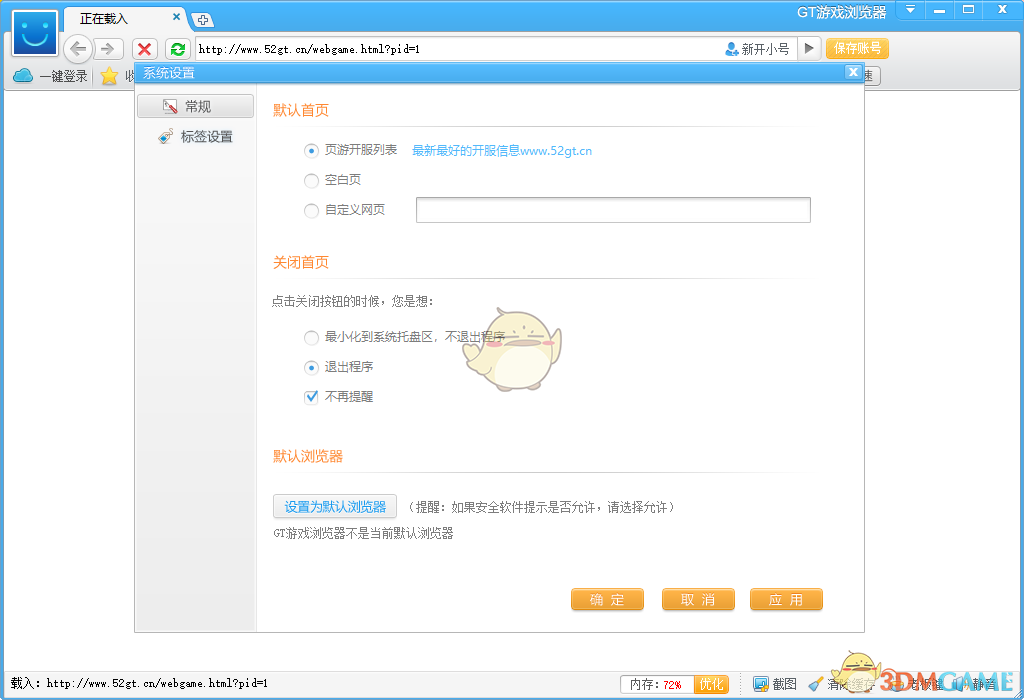Open the browser menu dropdown in titlebar
Viewport: 1024px width, 700px height.
click(x=909, y=10)
